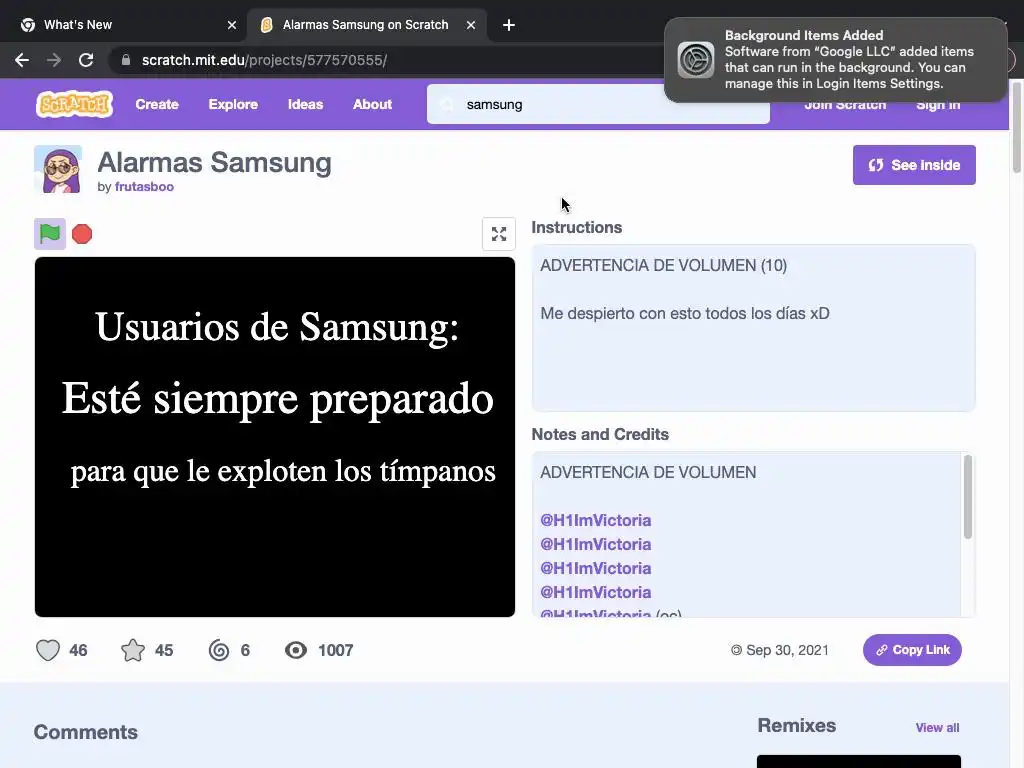Image resolution: width=1024 pixels, height=768 pixels.
Task: Click Sign in link
Action: 938,104
